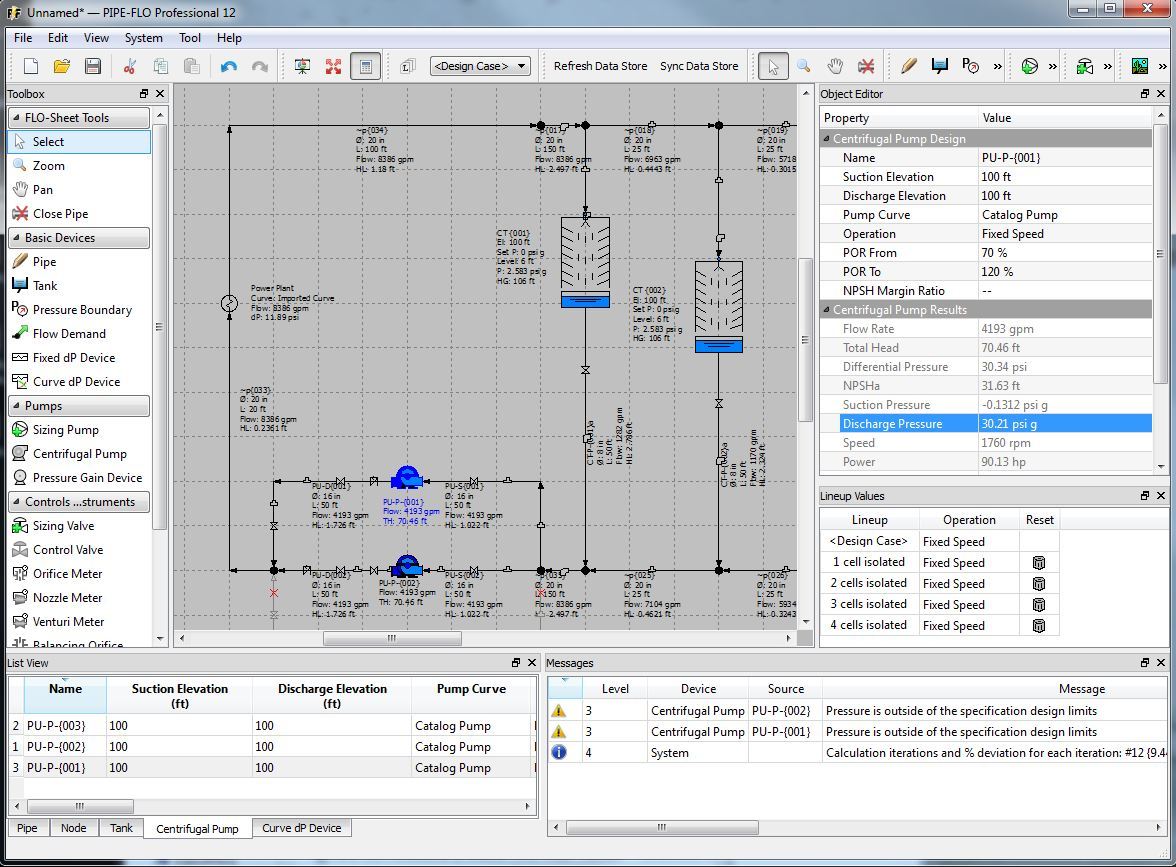
Task: Activate the Close Pipe tool in Toolbox
Action: point(60,214)
